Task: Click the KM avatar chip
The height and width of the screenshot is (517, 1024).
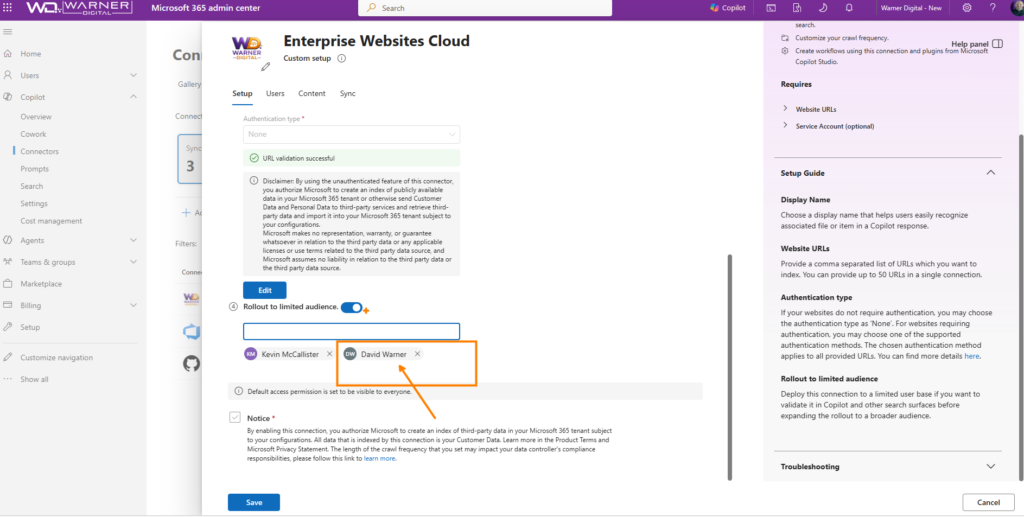Action: (x=251, y=354)
